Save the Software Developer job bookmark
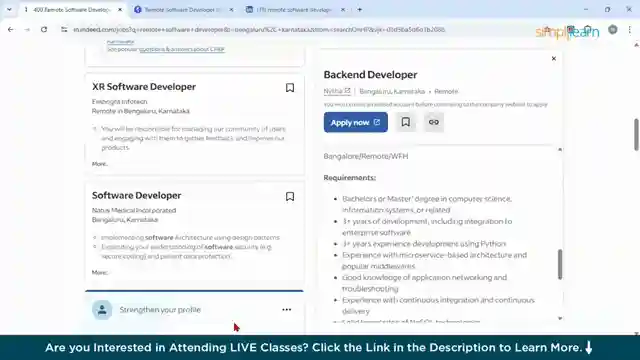This screenshot has width=640, height=360. [x=290, y=196]
